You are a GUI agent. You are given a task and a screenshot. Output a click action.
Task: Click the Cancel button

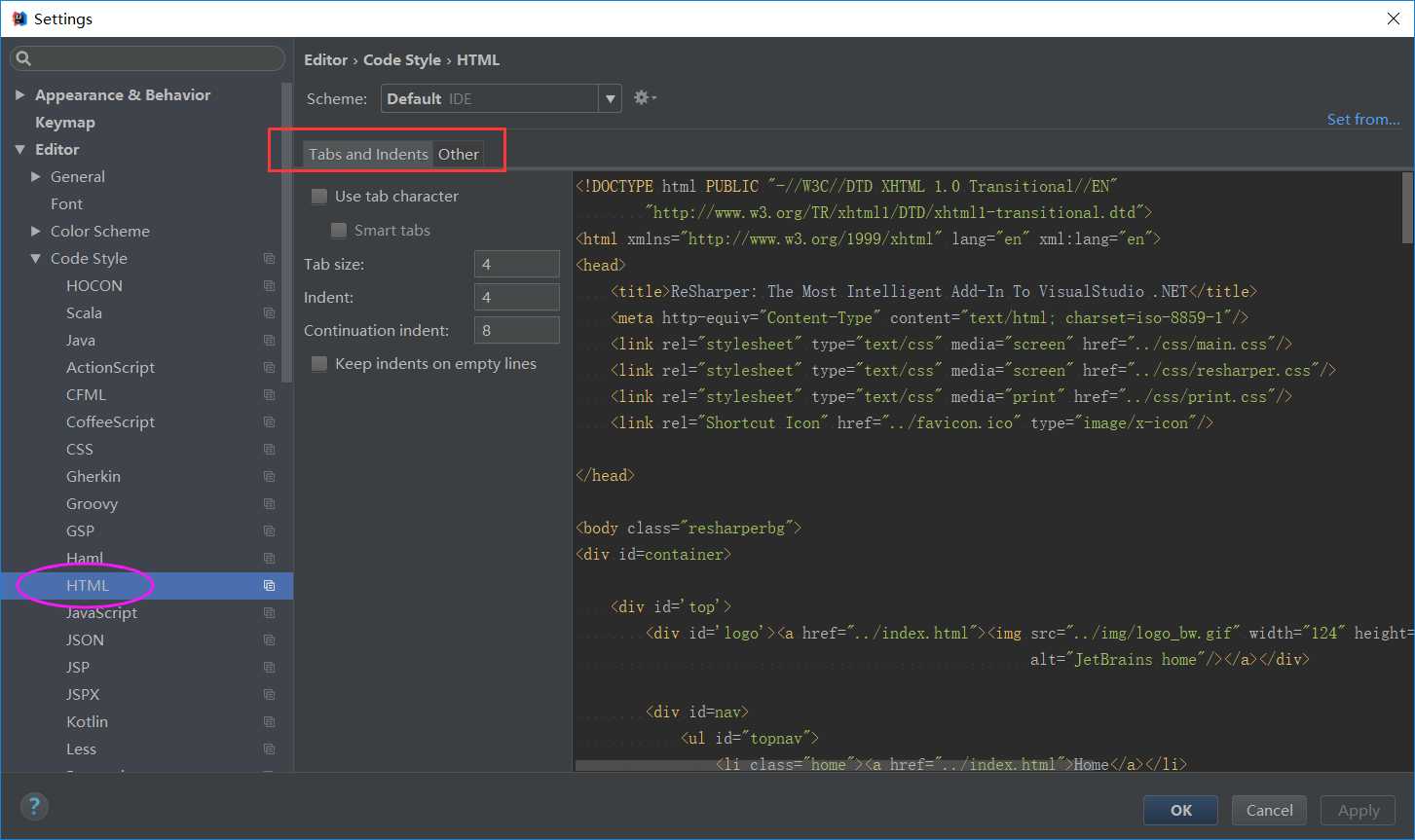(x=1269, y=810)
